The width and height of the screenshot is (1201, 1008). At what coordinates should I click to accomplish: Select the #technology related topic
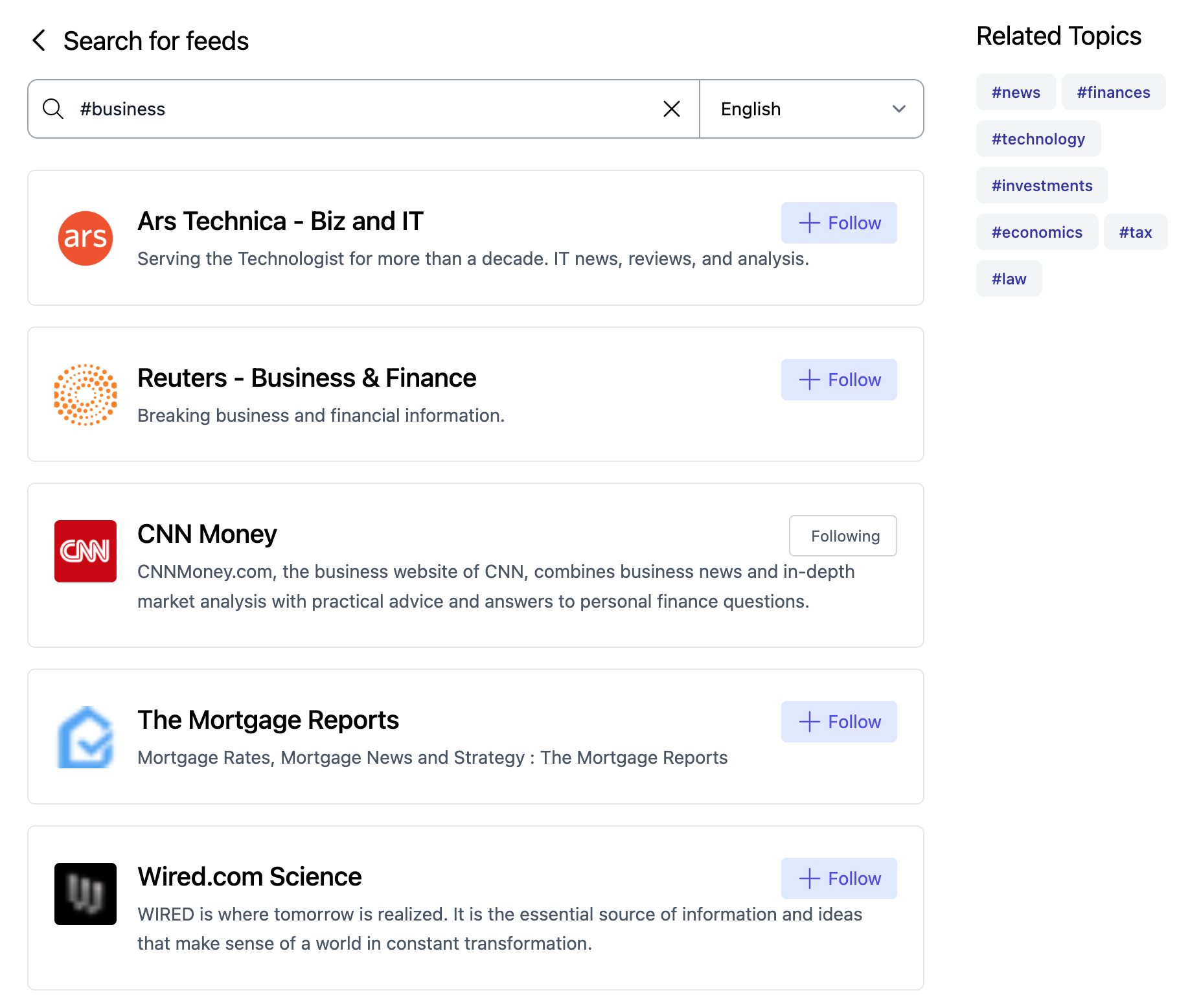[1038, 139]
